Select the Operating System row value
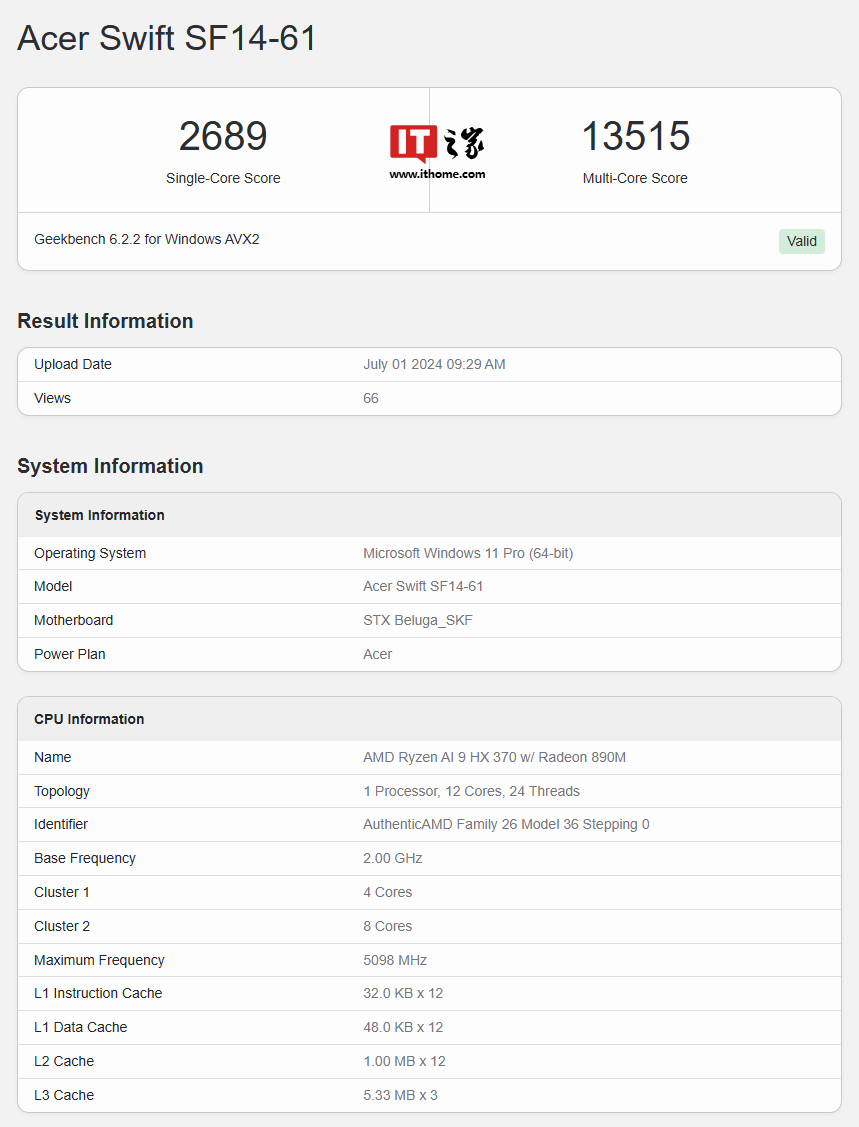859x1127 pixels. pyautogui.click(x=467, y=553)
